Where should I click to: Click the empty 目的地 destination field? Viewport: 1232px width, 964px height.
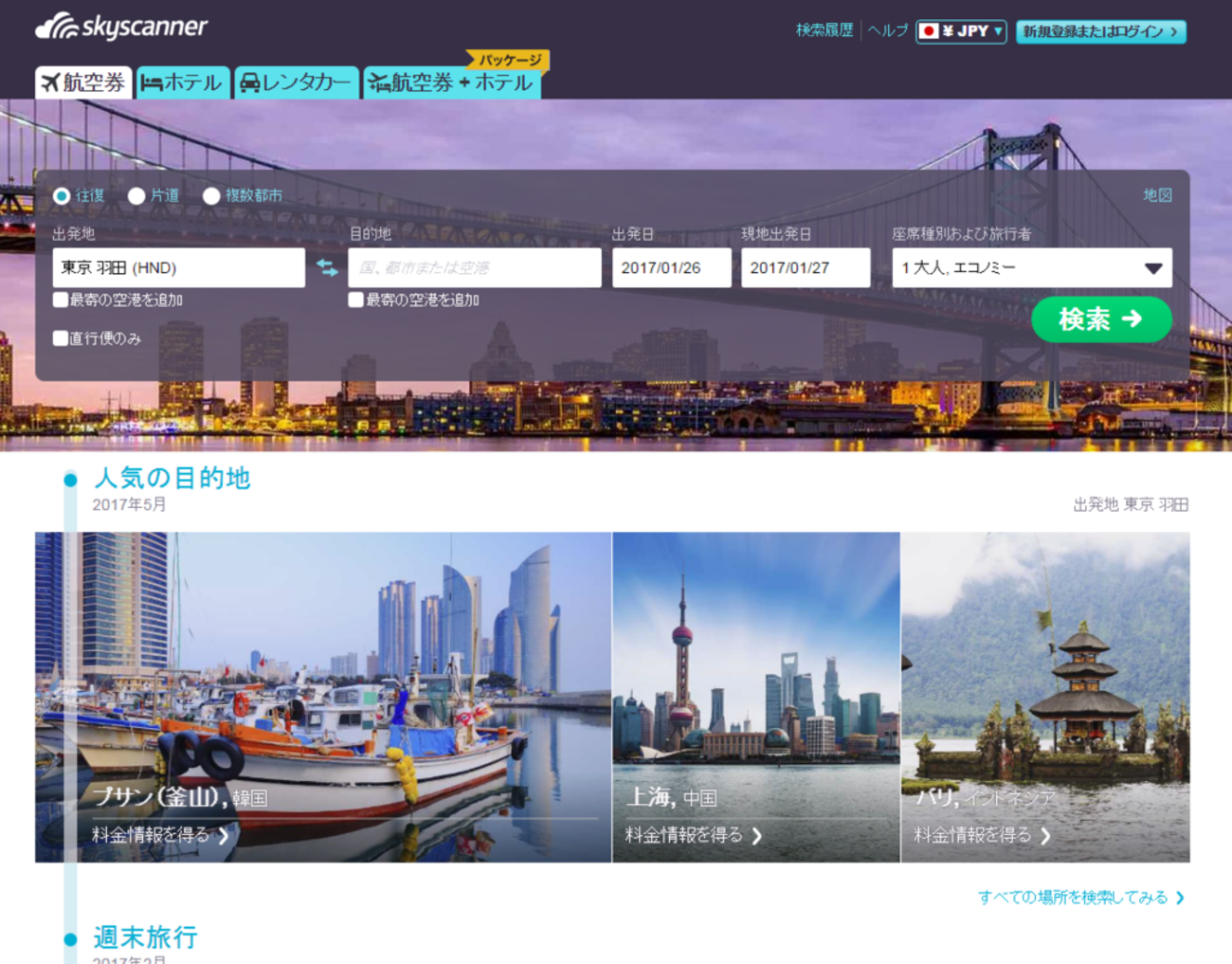475,268
